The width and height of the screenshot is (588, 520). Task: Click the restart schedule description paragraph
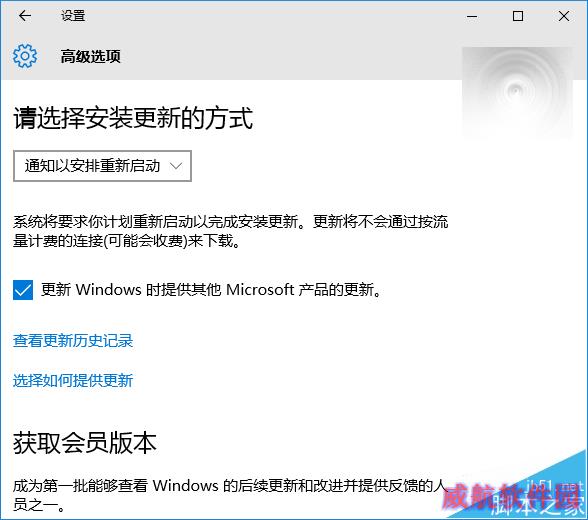(231, 231)
